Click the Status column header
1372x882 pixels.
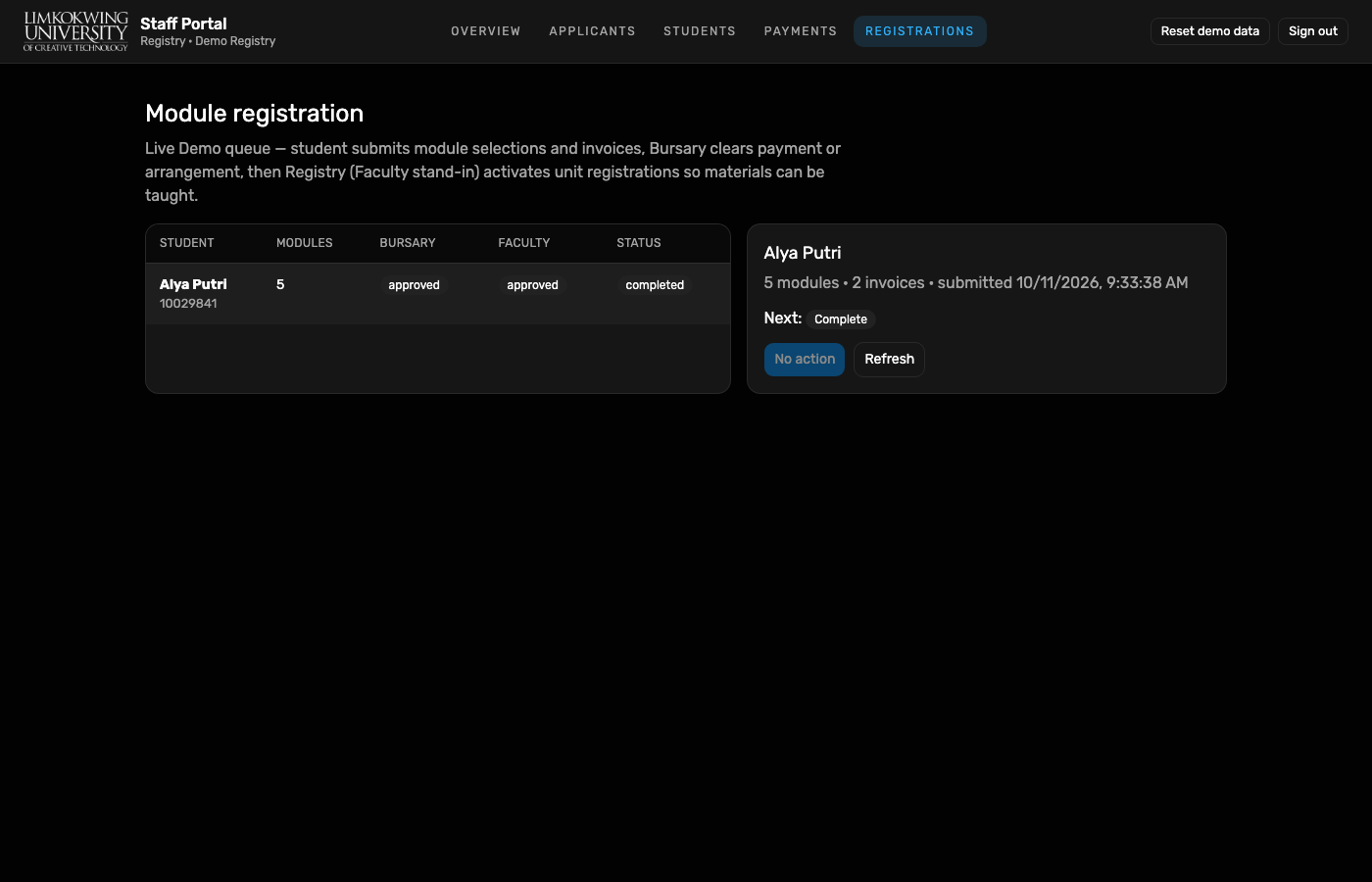pyautogui.click(x=639, y=243)
